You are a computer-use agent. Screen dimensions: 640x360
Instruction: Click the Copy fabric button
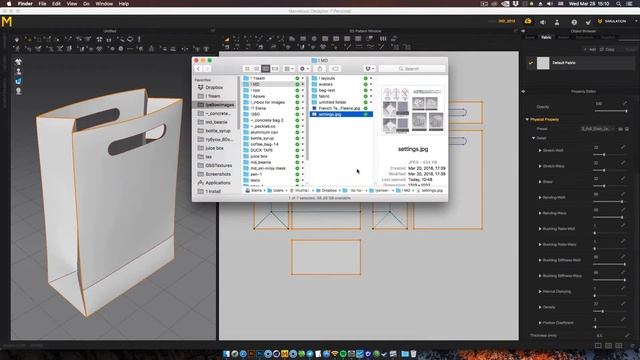[607, 49]
